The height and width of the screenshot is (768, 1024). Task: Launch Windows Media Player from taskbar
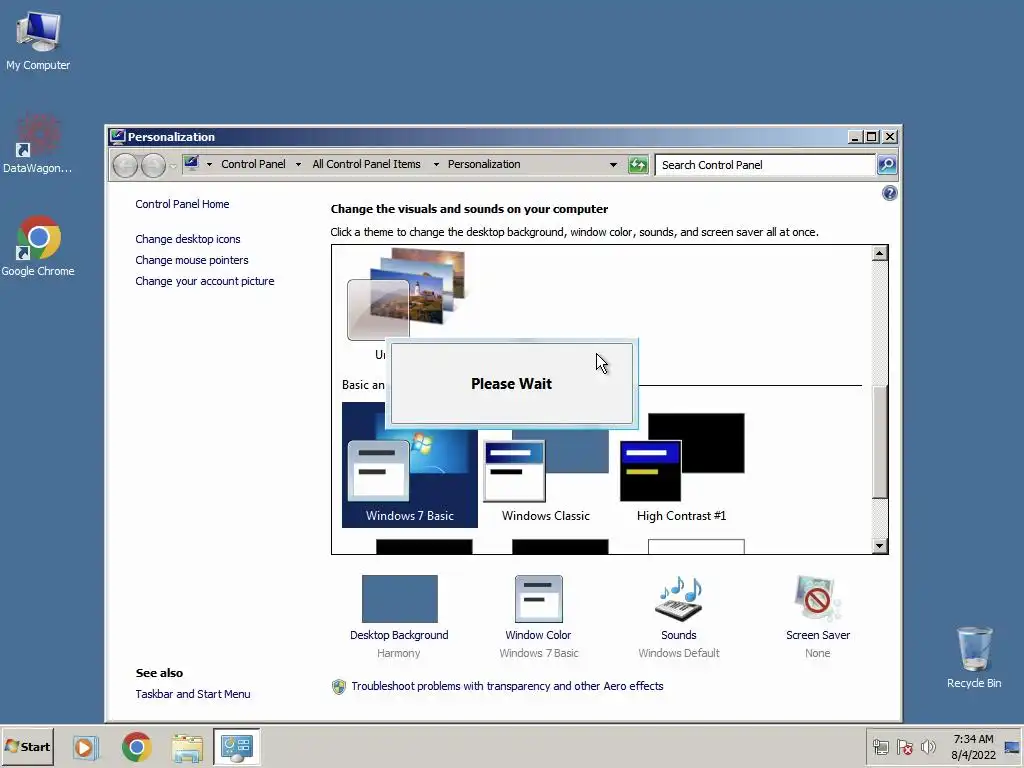click(x=85, y=747)
